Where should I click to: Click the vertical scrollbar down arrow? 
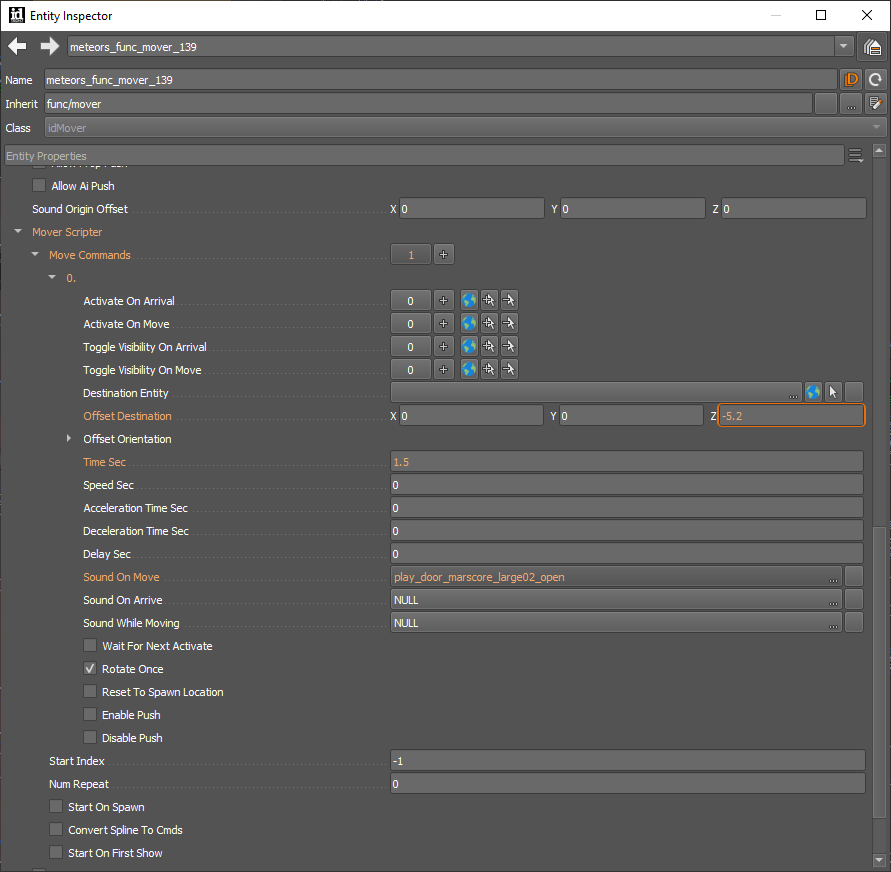(879, 860)
